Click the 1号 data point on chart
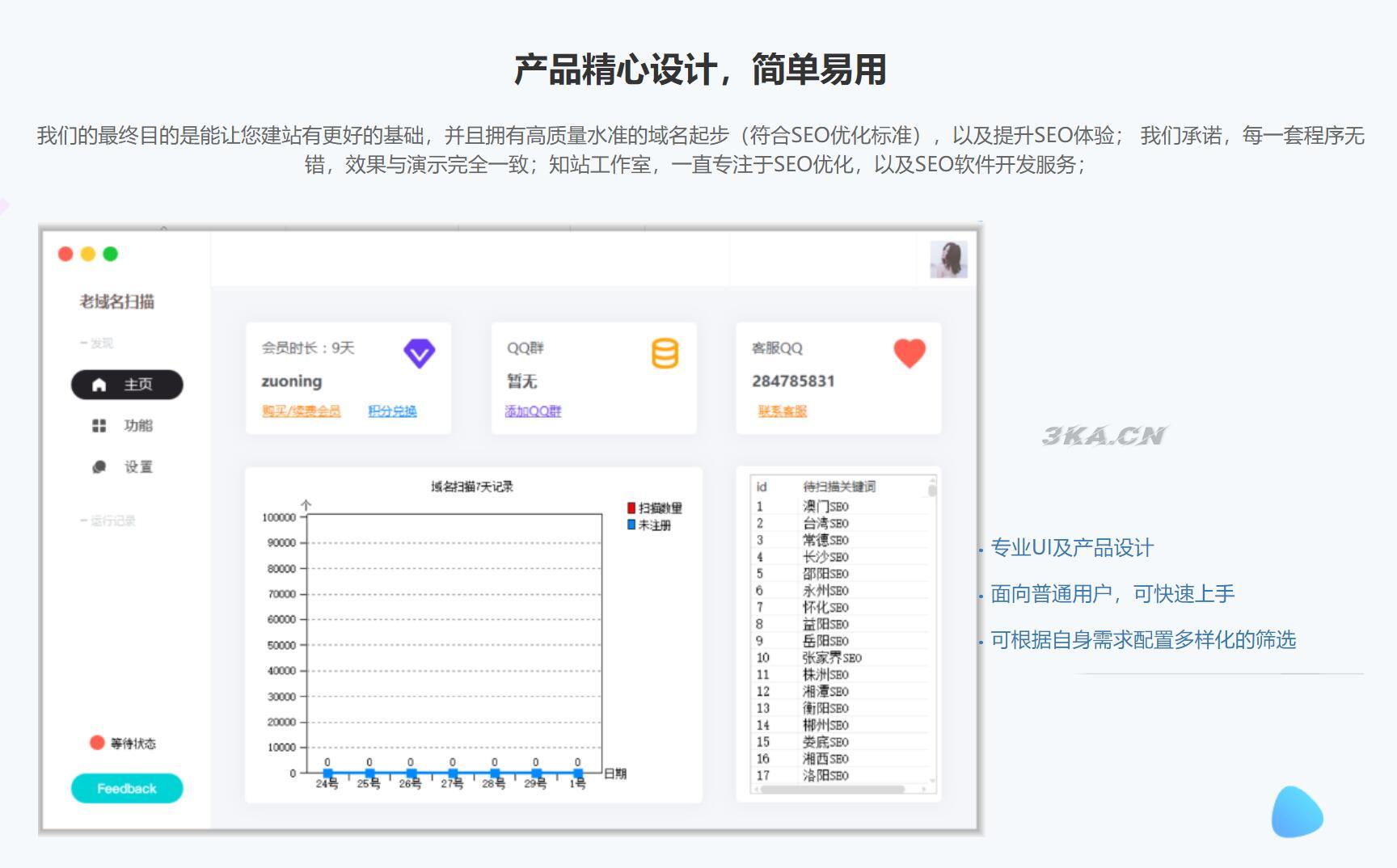This screenshot has width=1397, height=868. (577, 773)
